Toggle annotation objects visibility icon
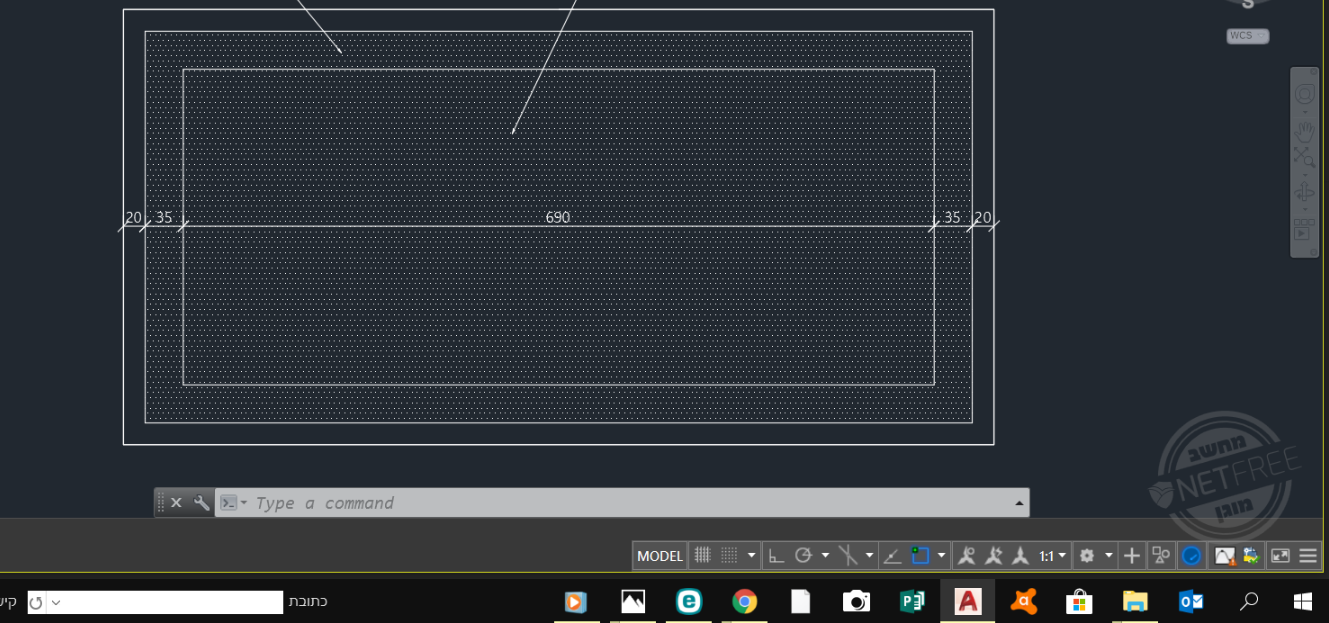The image size is (1329, 623). (x=966, y=556)
